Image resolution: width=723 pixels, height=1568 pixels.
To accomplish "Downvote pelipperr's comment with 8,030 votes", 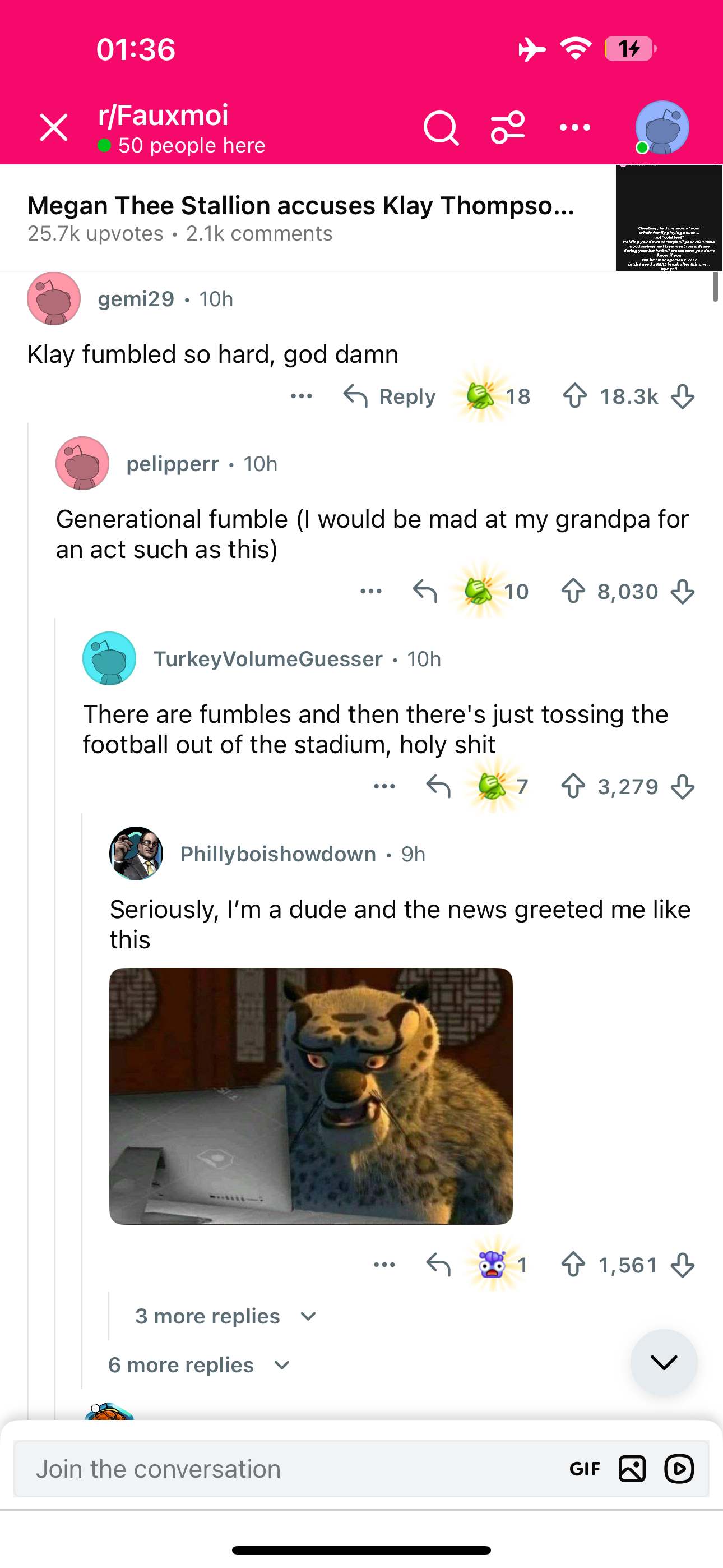I will pos(683,591).
